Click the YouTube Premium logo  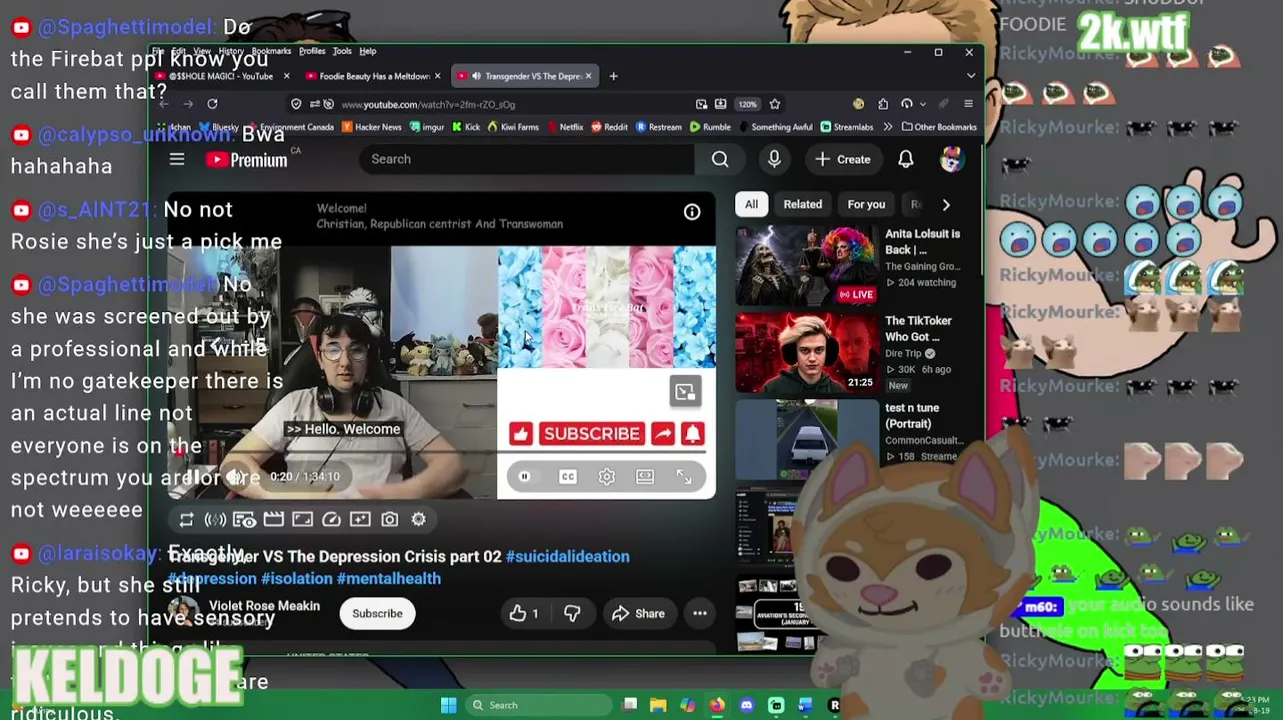click(247, 159)
